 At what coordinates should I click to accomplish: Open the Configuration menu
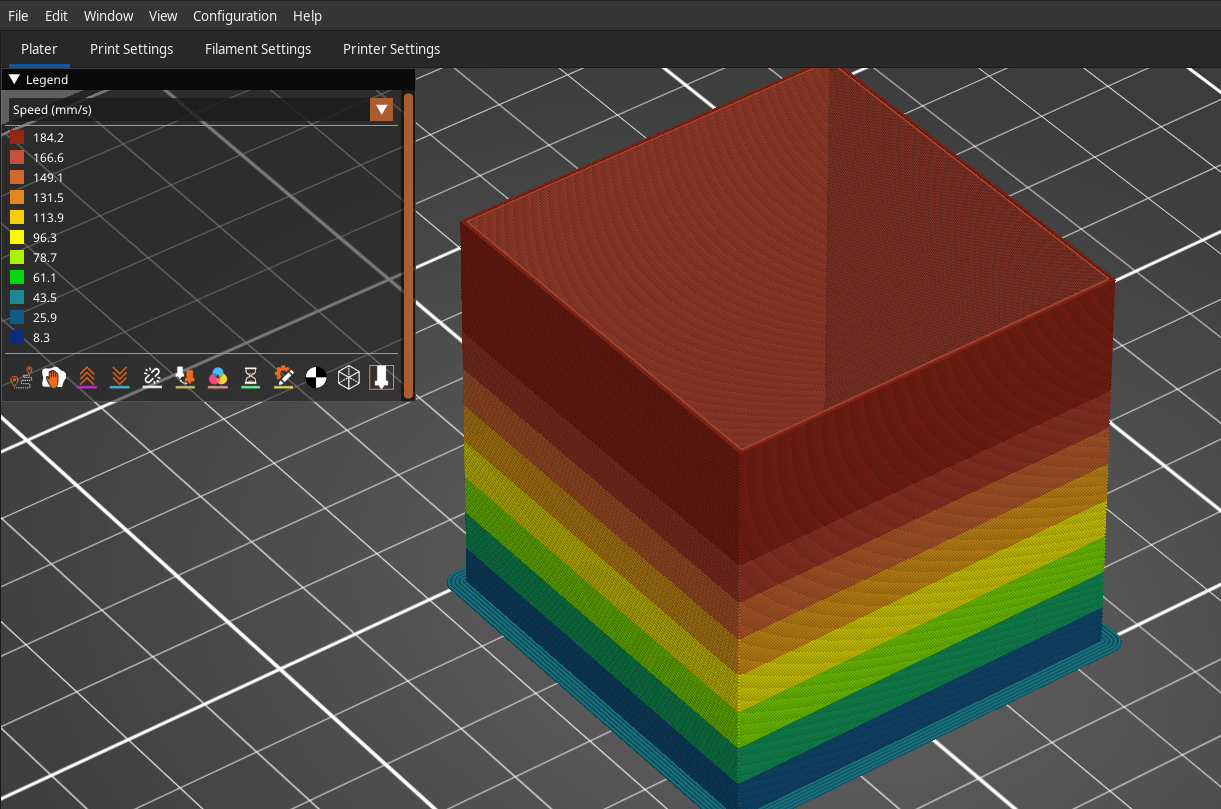[234, 15]
